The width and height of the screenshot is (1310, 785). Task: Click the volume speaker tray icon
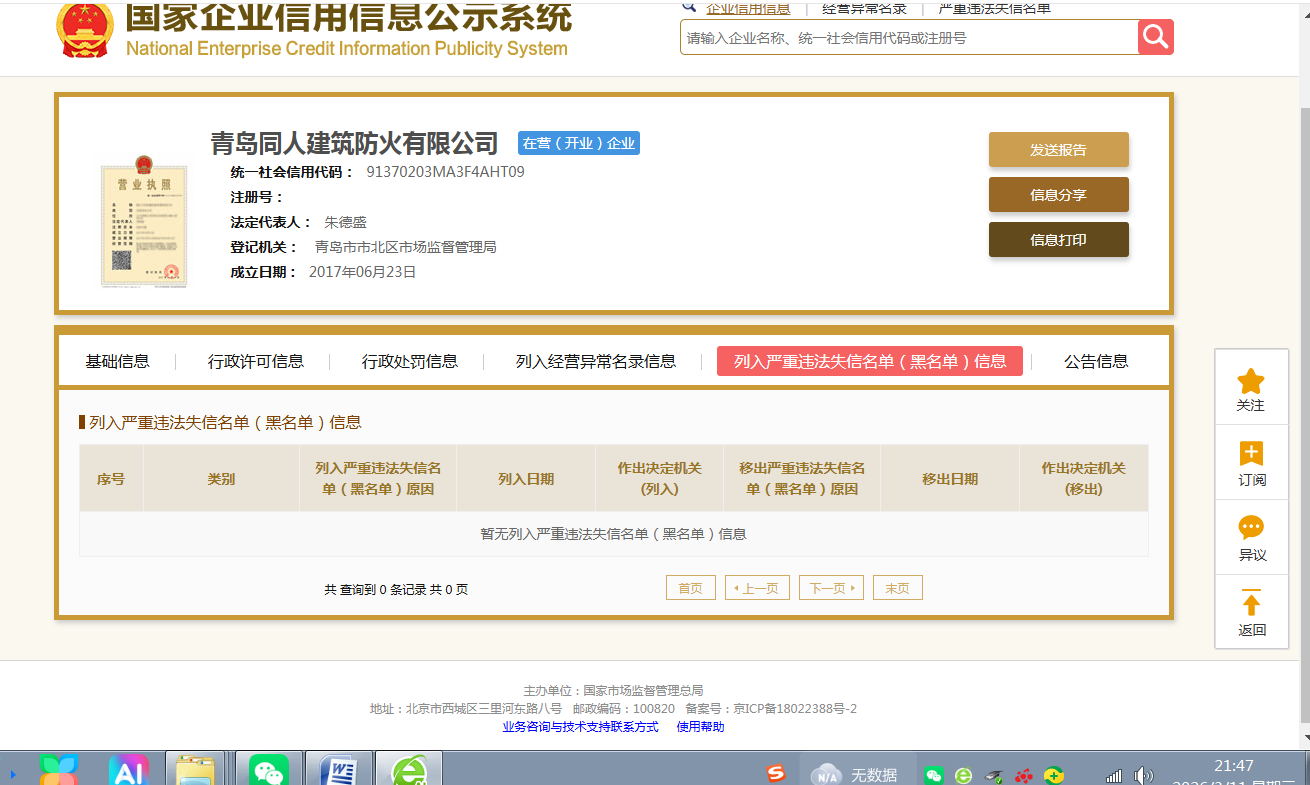[x=1143, y=775]
